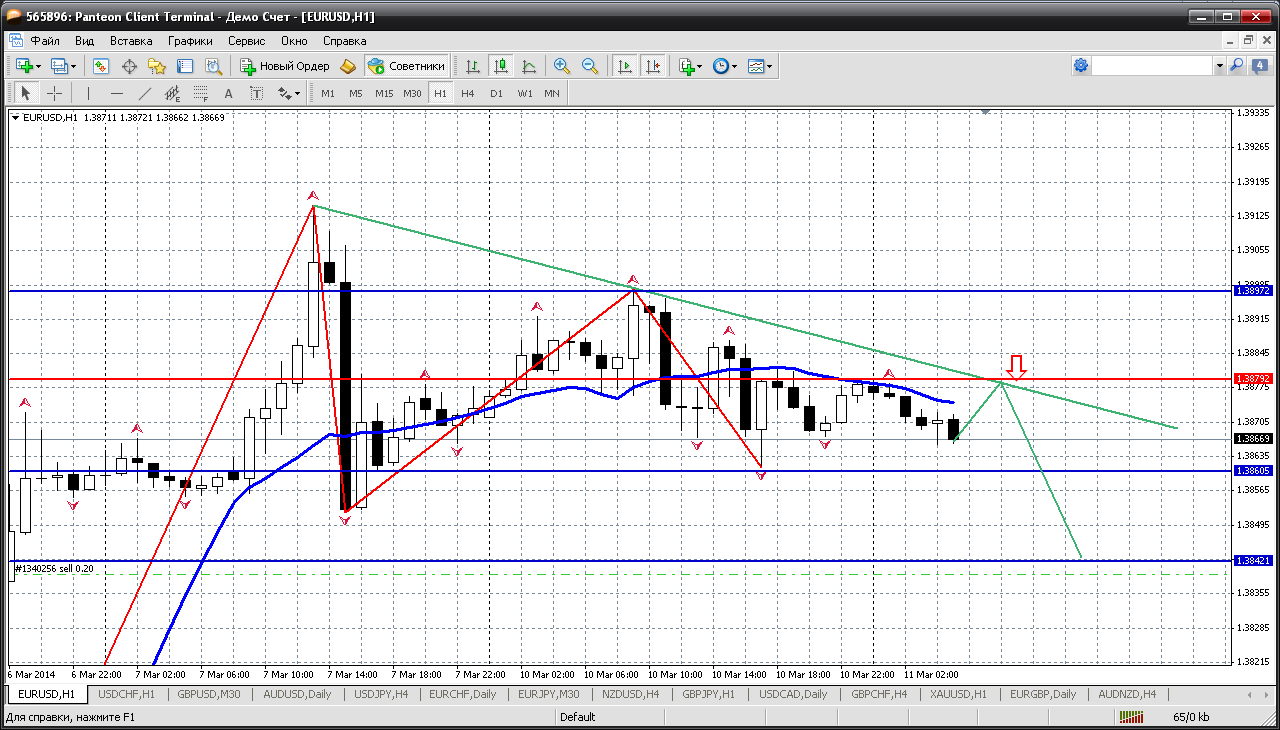The height and width of the screenshot is (730, 1280).
Task: Select the text label tool
Action: click(256, 93)
